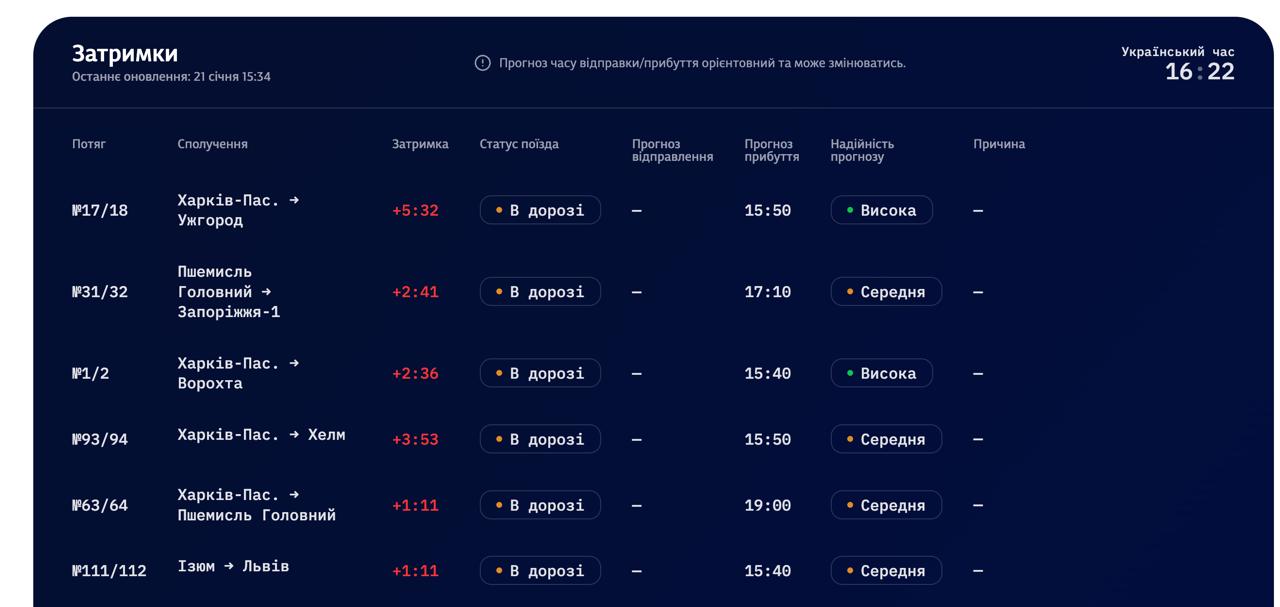
Task: Select the 'Статус поїзда' column header
Action: [x=519, y=144]
